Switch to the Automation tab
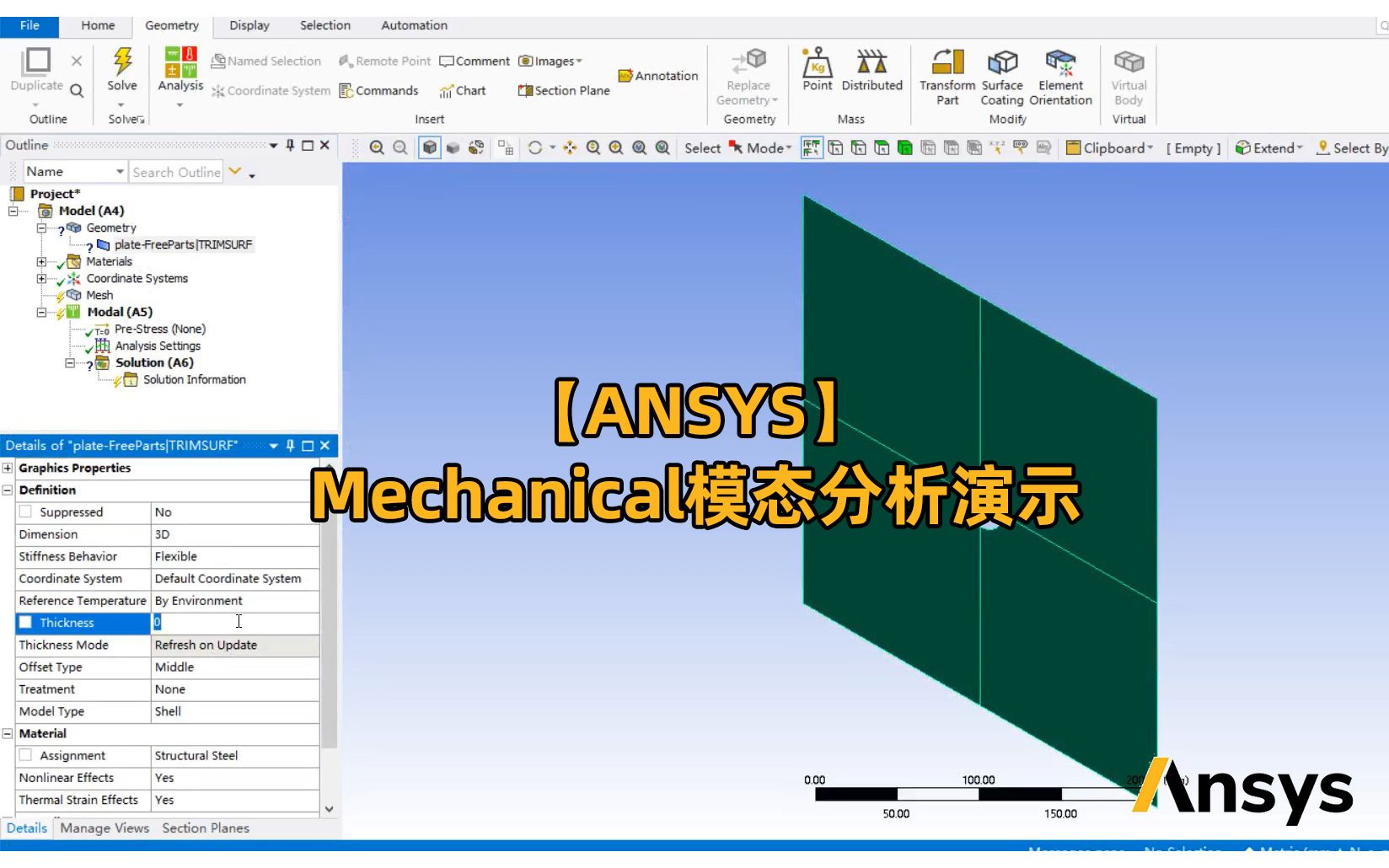Viewport: 1389px width, 868px height. pyautogui.click(x=414, y=25)
